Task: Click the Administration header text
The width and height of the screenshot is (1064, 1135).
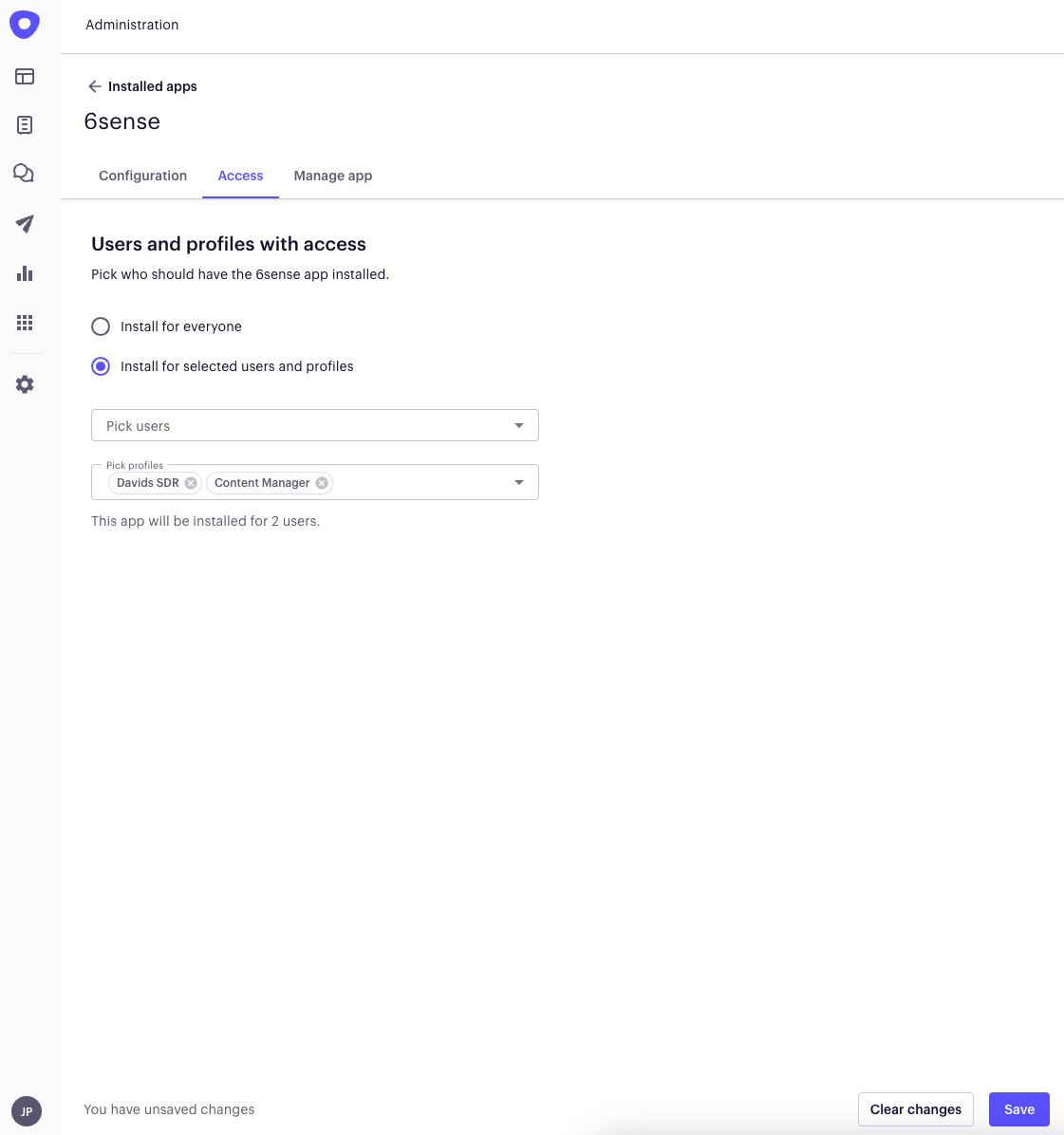Action: [x=132, y=25]
